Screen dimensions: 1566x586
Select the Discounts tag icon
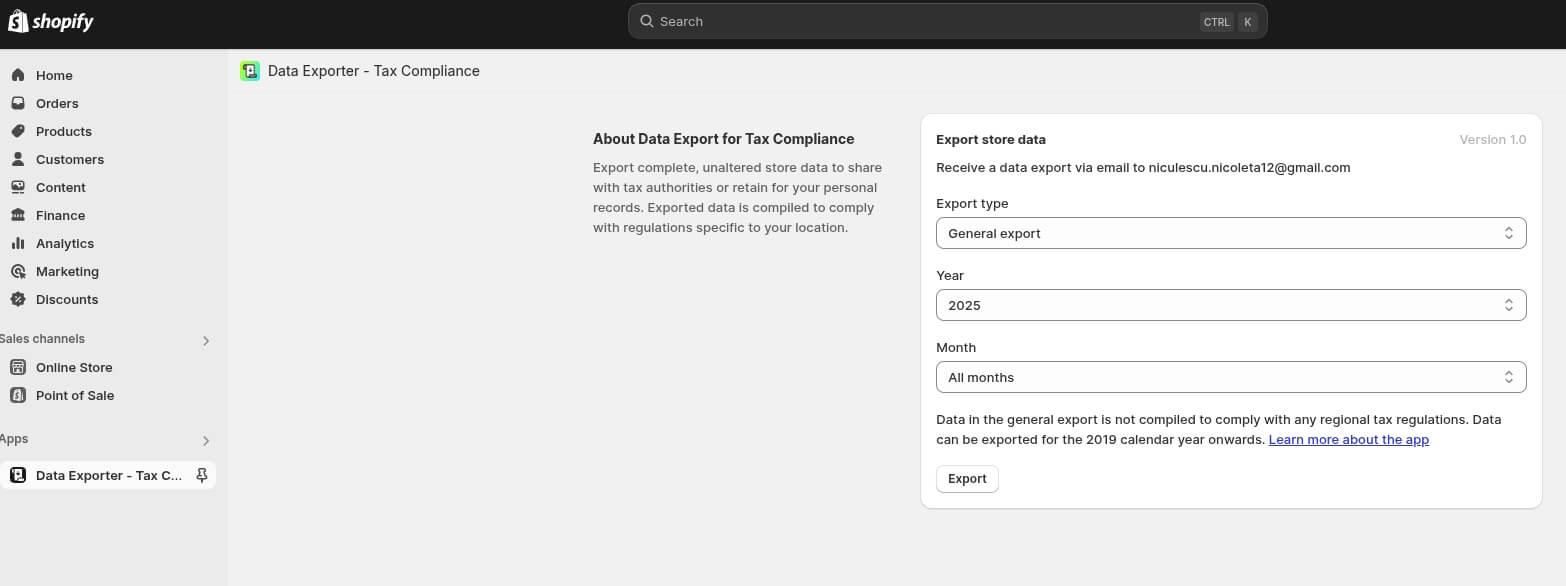[18, 299]
